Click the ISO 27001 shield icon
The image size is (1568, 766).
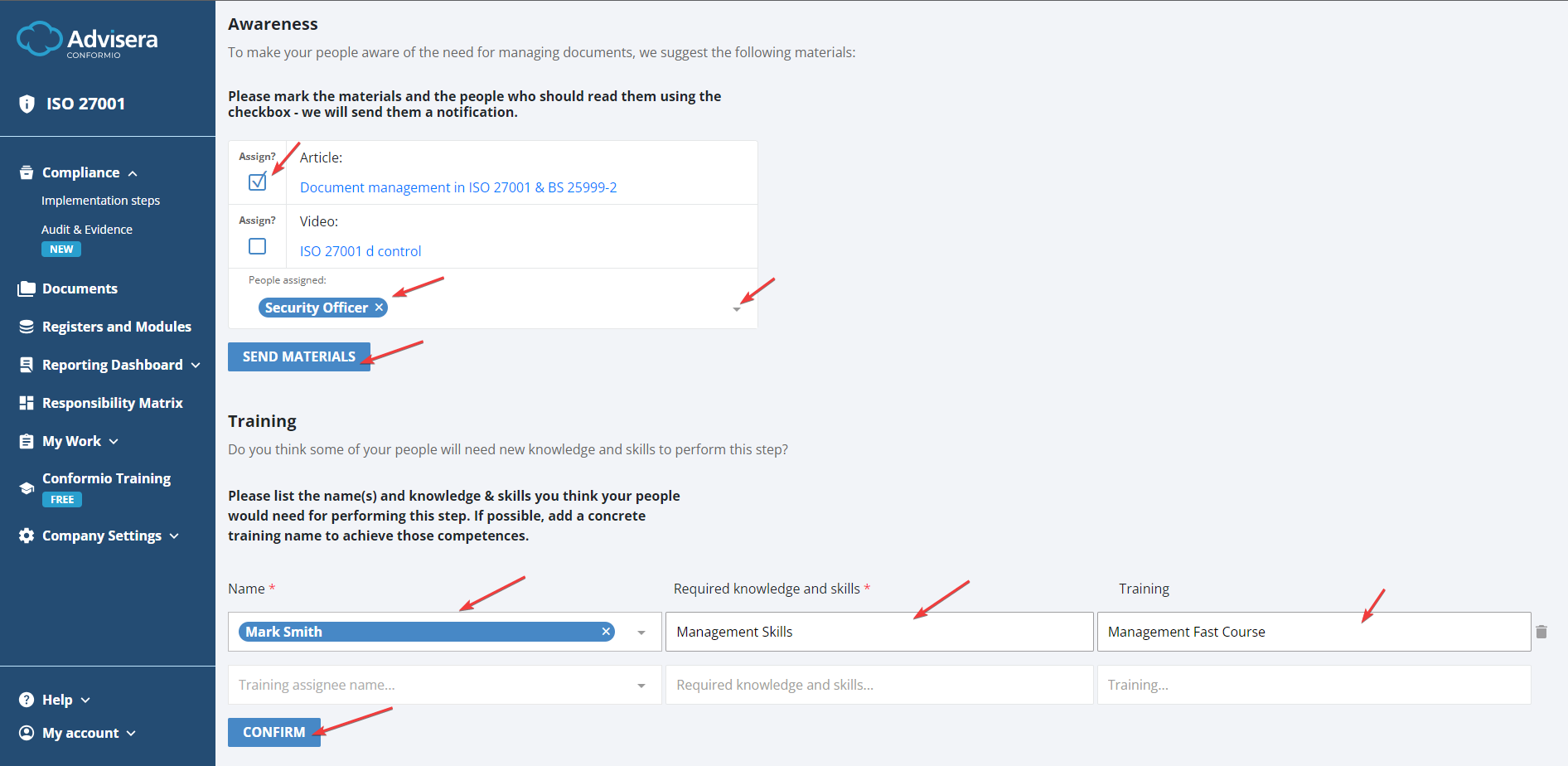(x=27, y=104)
